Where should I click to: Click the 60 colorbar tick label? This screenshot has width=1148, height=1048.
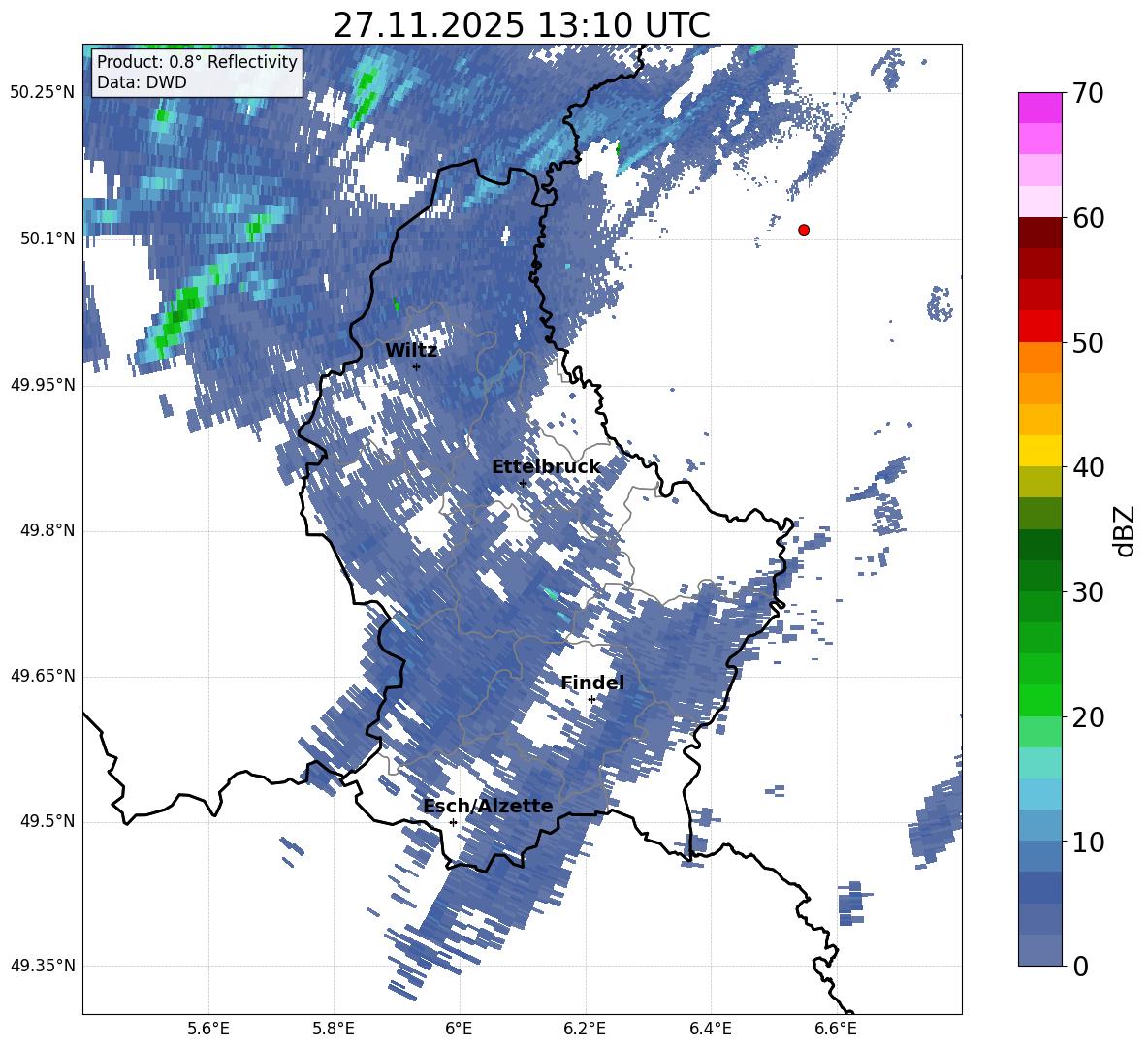[x=1088, y=218]
